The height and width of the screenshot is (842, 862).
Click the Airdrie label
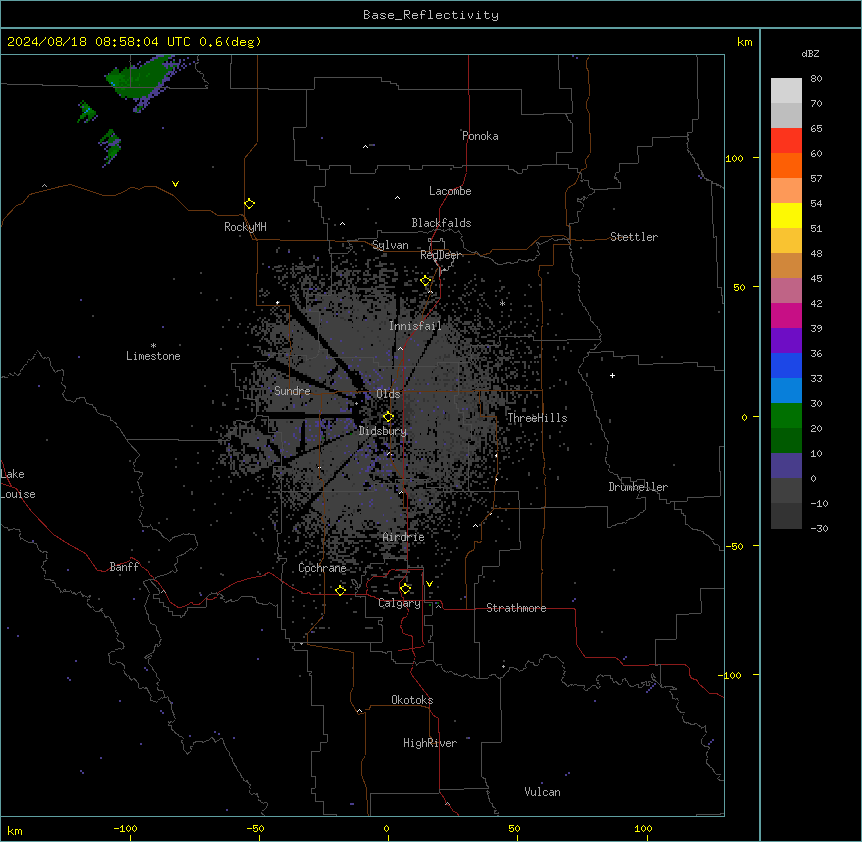click(404, 537)
